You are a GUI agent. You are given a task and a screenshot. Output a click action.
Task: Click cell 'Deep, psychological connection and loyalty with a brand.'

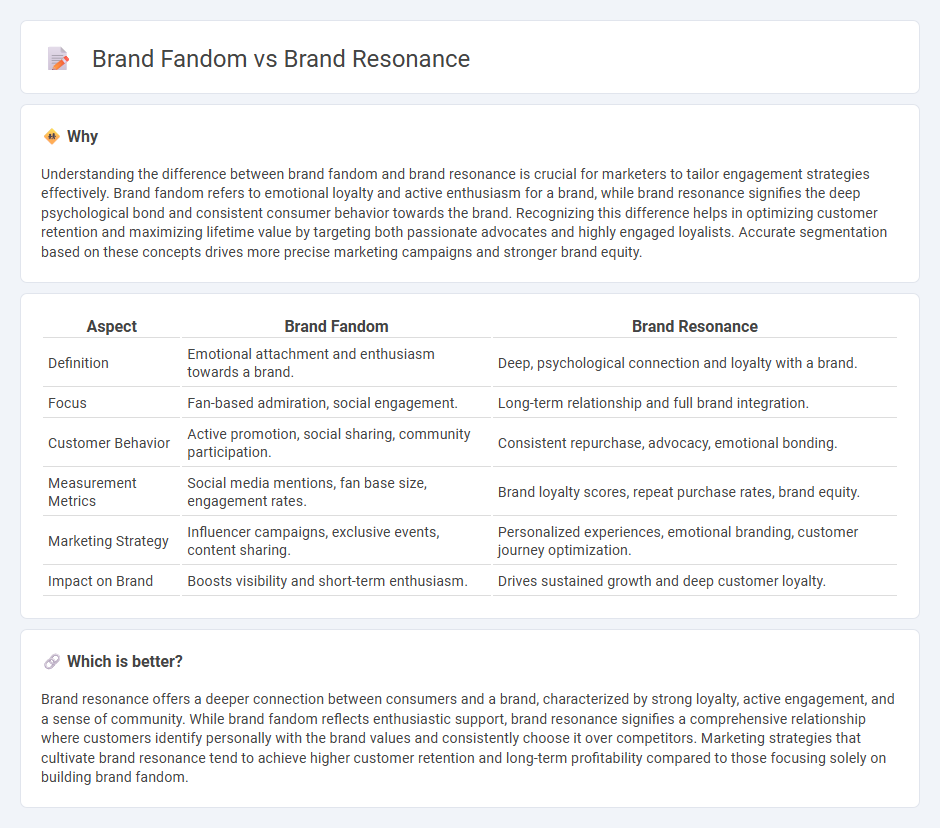(x=695, y=363)
